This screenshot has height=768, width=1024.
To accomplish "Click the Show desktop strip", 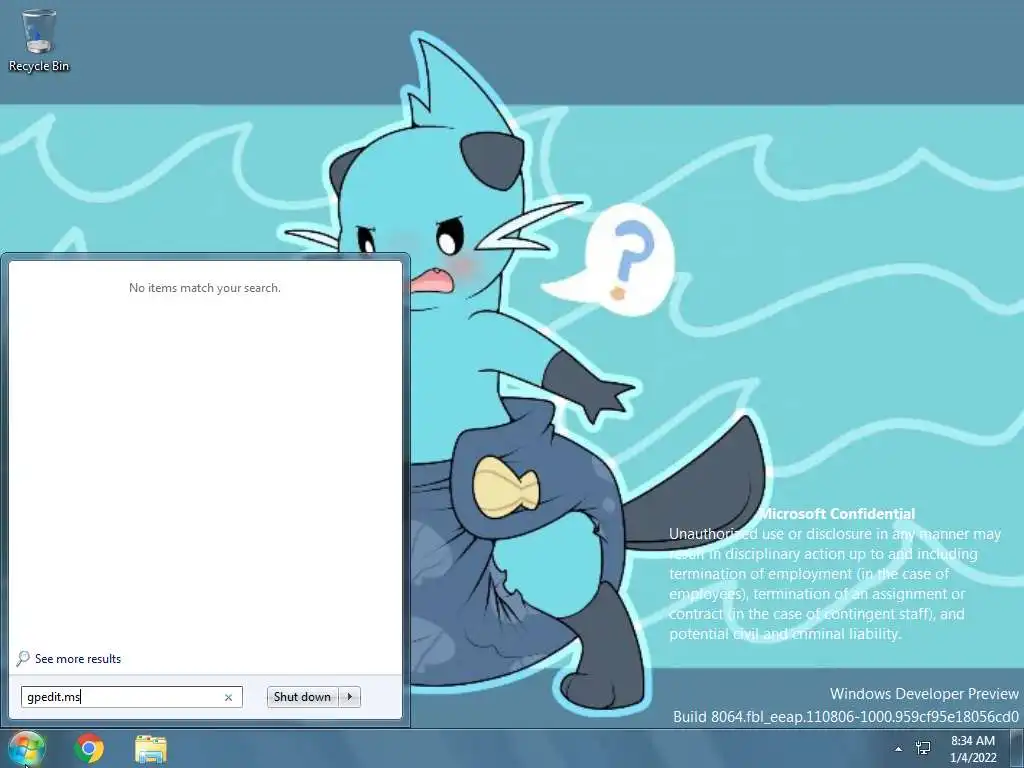I will [x=1017, y=749].
